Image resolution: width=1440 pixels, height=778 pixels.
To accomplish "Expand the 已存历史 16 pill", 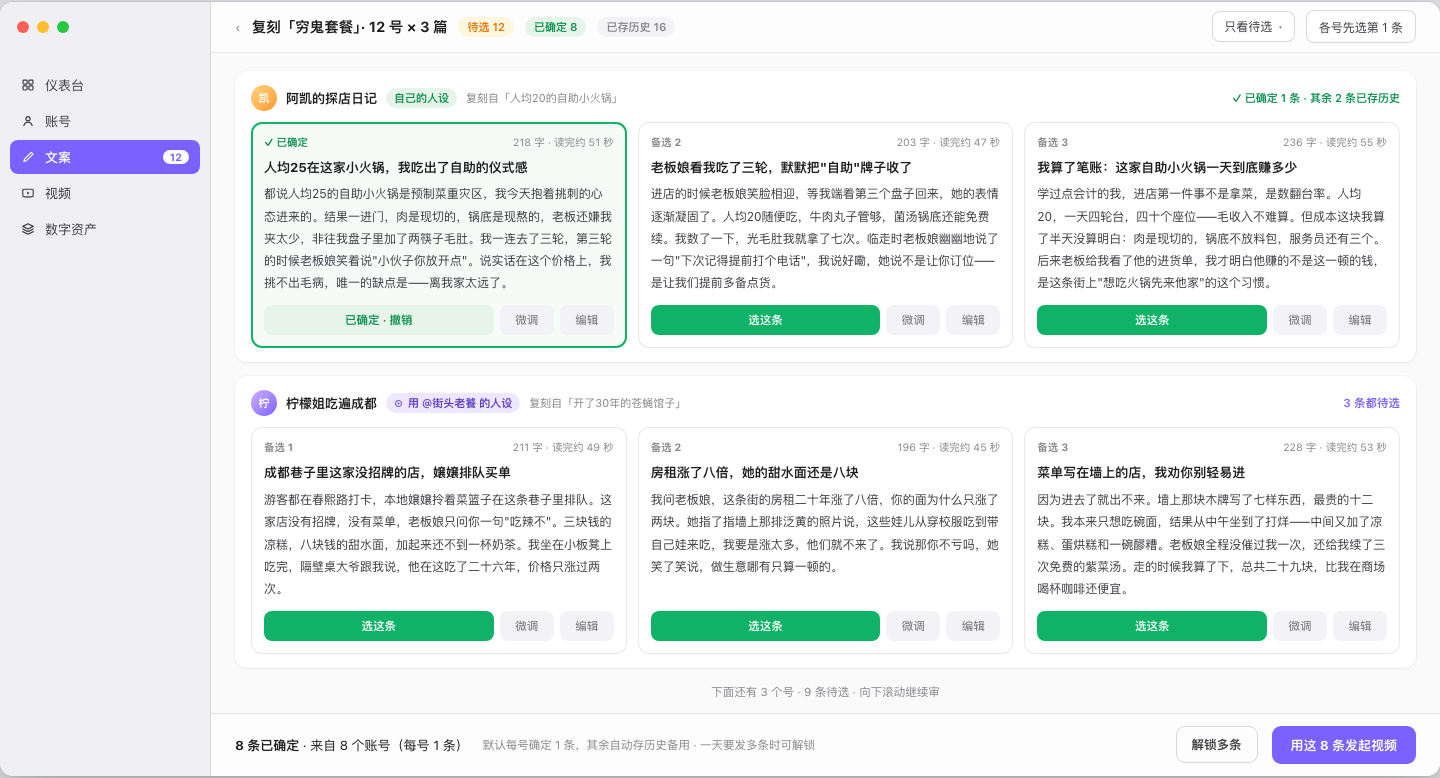I will click(x=636, y=27).
